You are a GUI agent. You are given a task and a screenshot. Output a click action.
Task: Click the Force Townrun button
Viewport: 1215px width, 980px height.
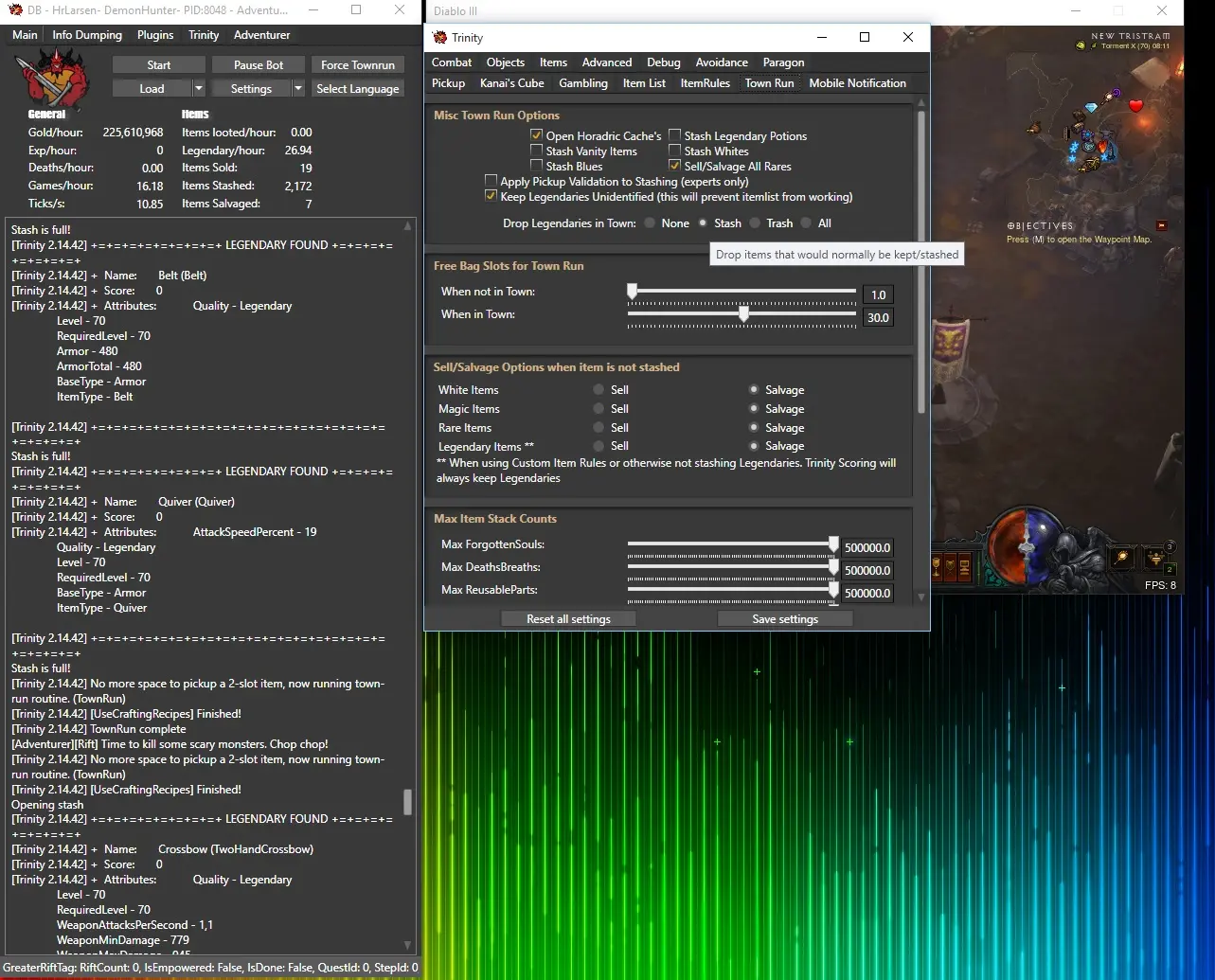pyautogui.click(x=357, y=65)
